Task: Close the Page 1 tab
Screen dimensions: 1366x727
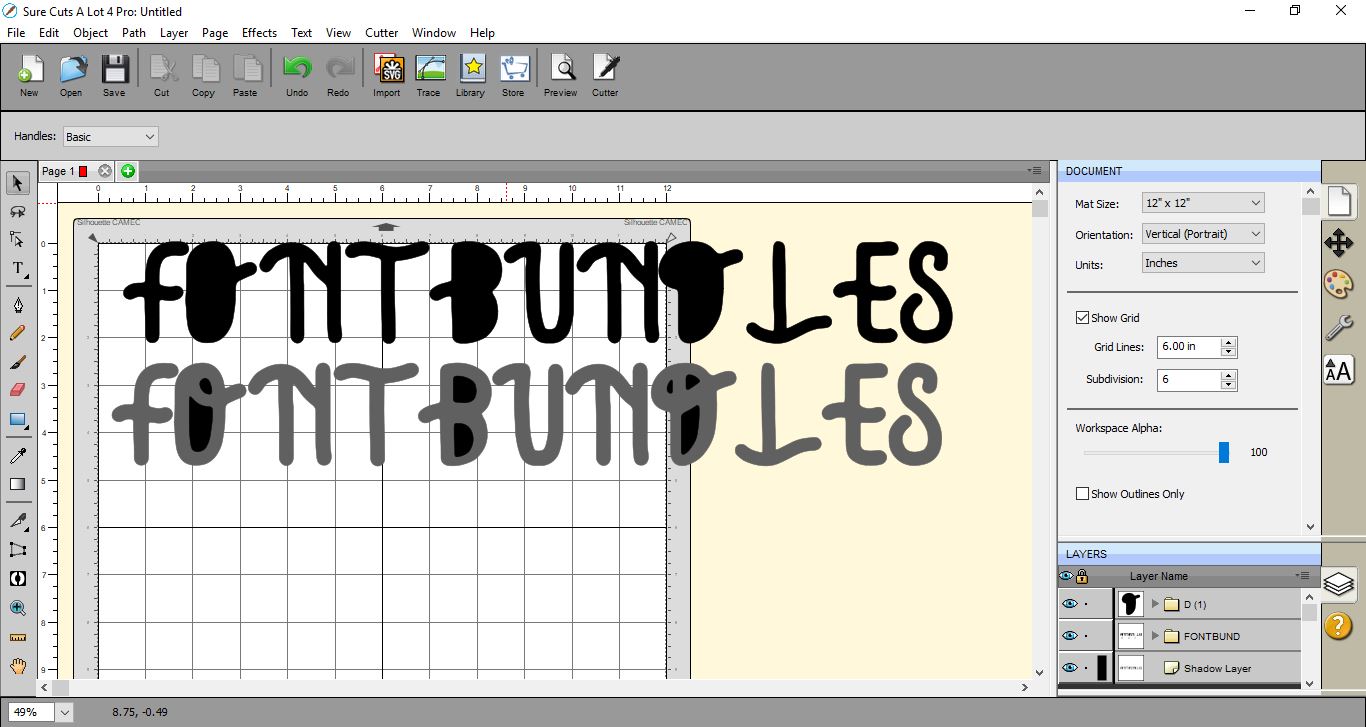Action: tap(105, 171)
